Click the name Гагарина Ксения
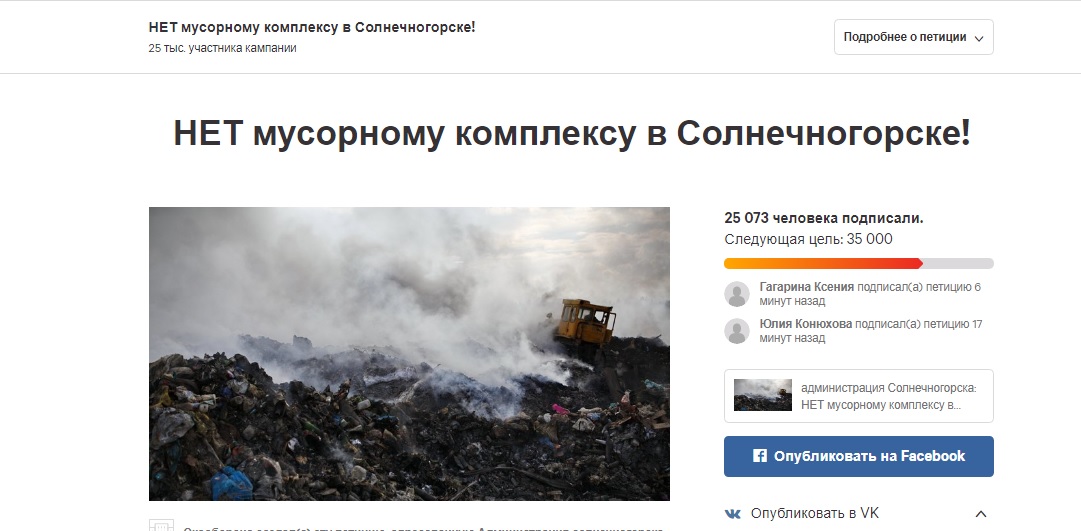The height and width of the screenshot is (531, 1081). coord(807,287)
